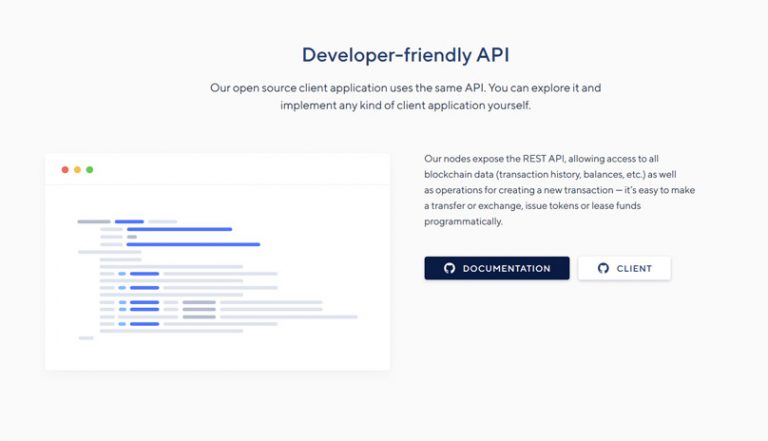This screenshot has width=768, height=441.
Task: Click the "Developer-friendly API" heading
Action: tap(384, 55)
